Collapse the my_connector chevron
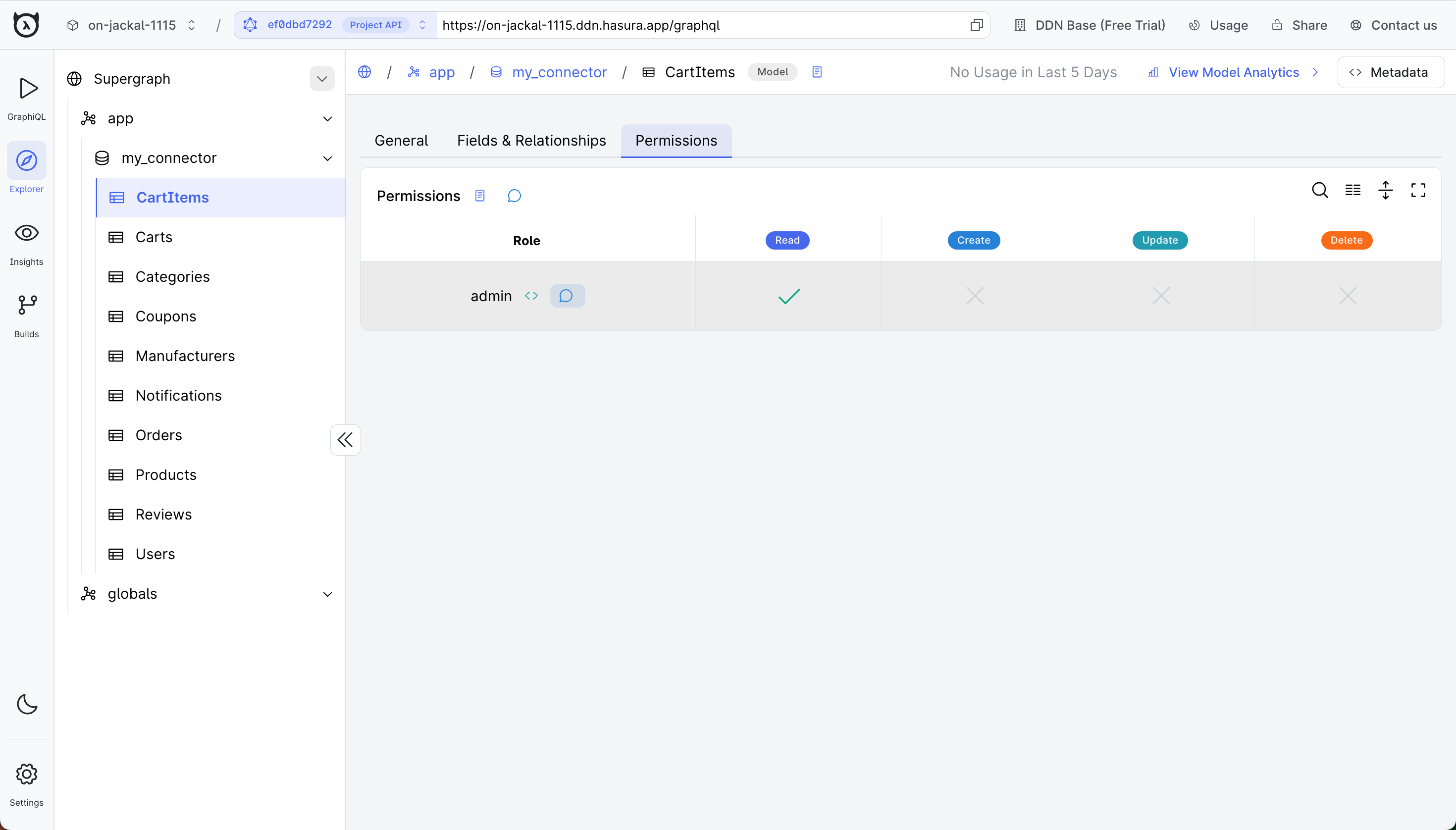 327,158
